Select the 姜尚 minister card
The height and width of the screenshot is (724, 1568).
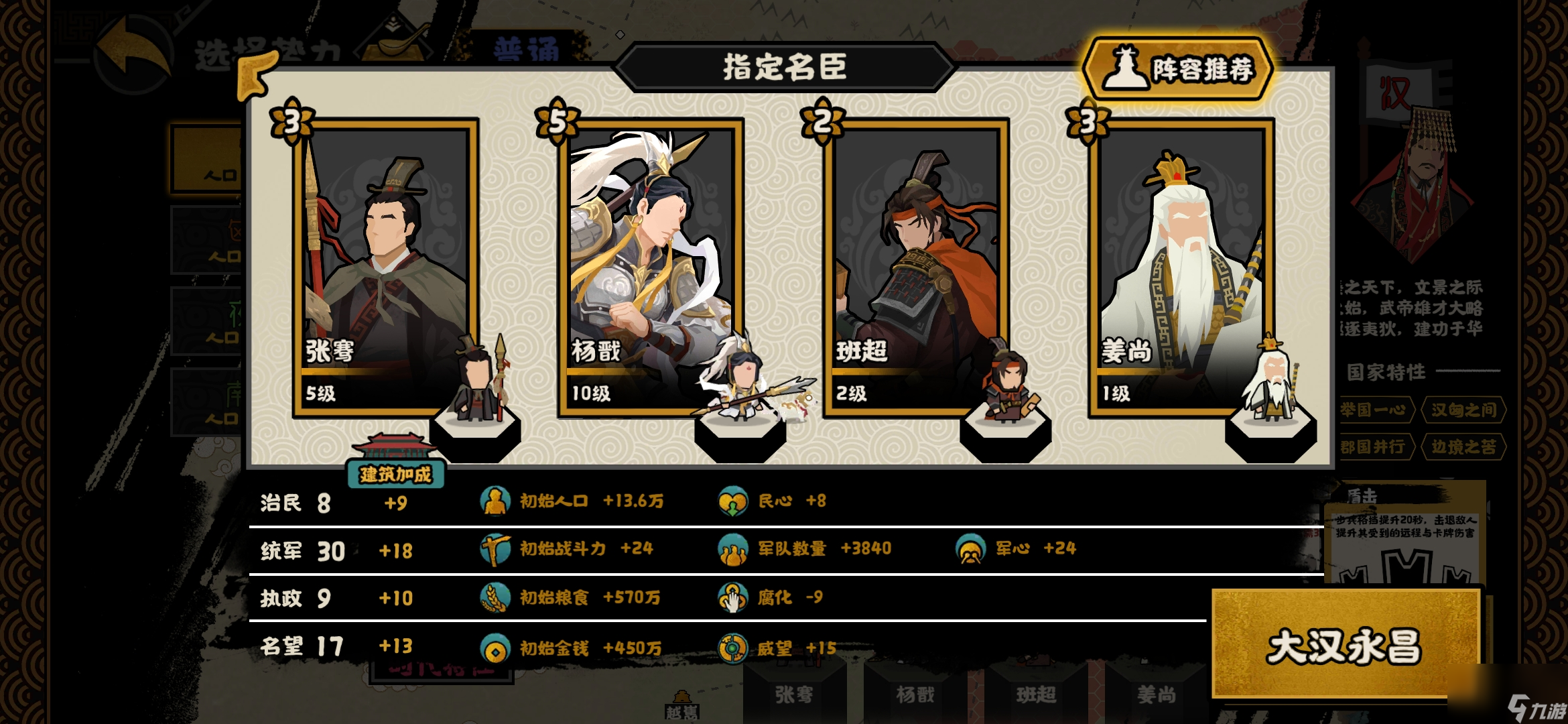(x=1181, y=268)
